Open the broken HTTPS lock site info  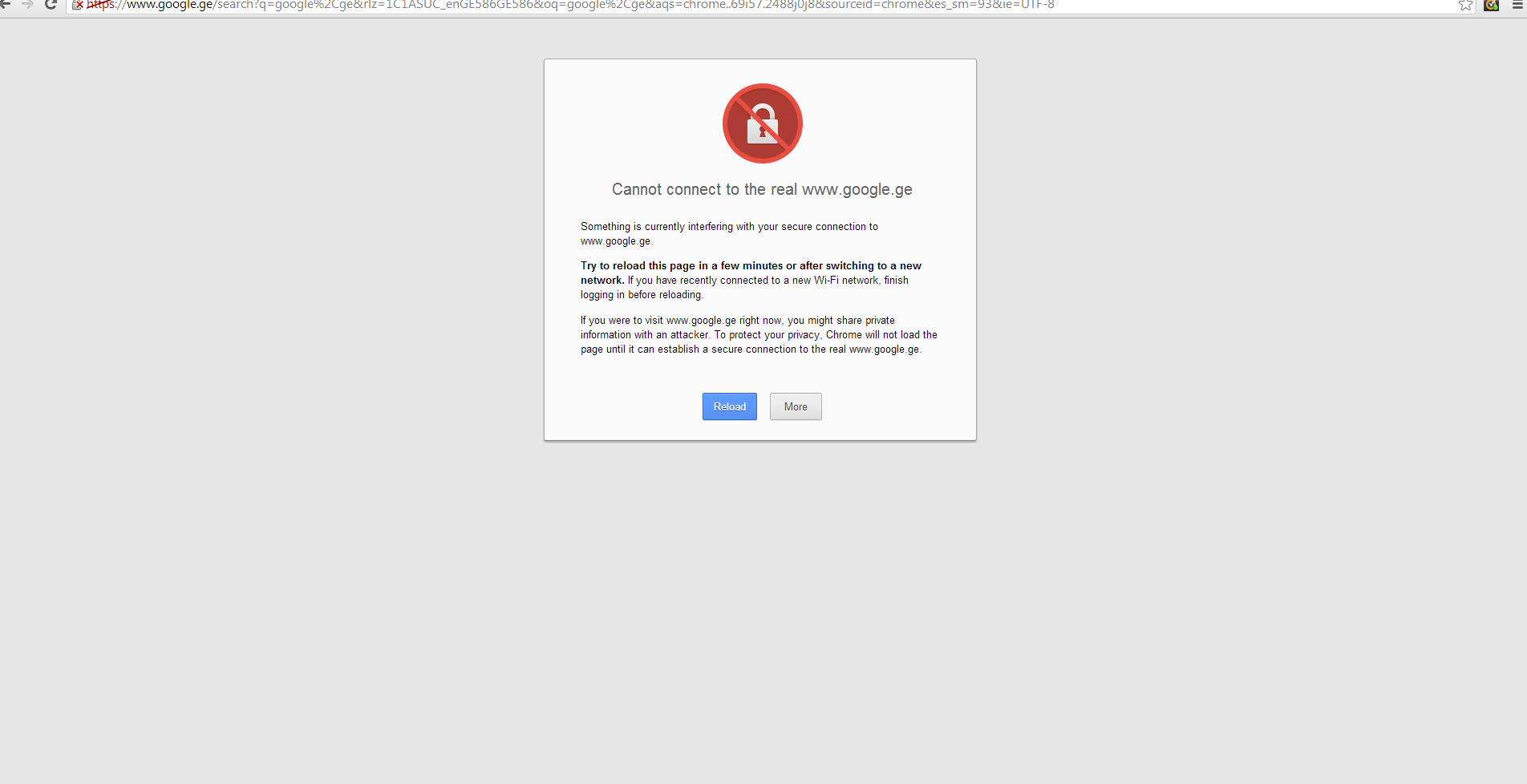tap(78, 4)
